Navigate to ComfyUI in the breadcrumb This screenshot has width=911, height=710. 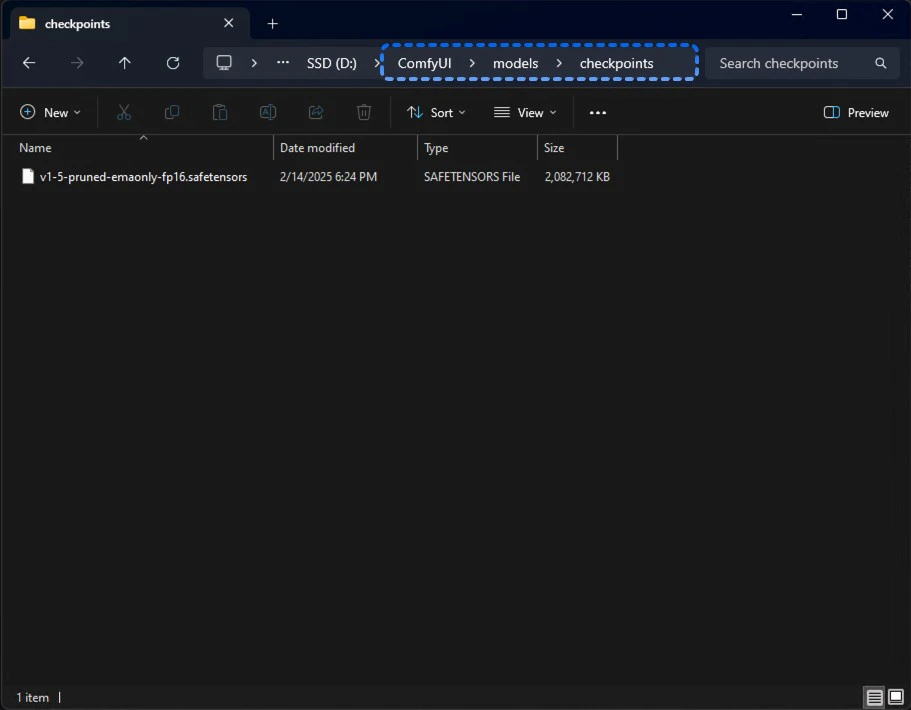coord(424,62)
